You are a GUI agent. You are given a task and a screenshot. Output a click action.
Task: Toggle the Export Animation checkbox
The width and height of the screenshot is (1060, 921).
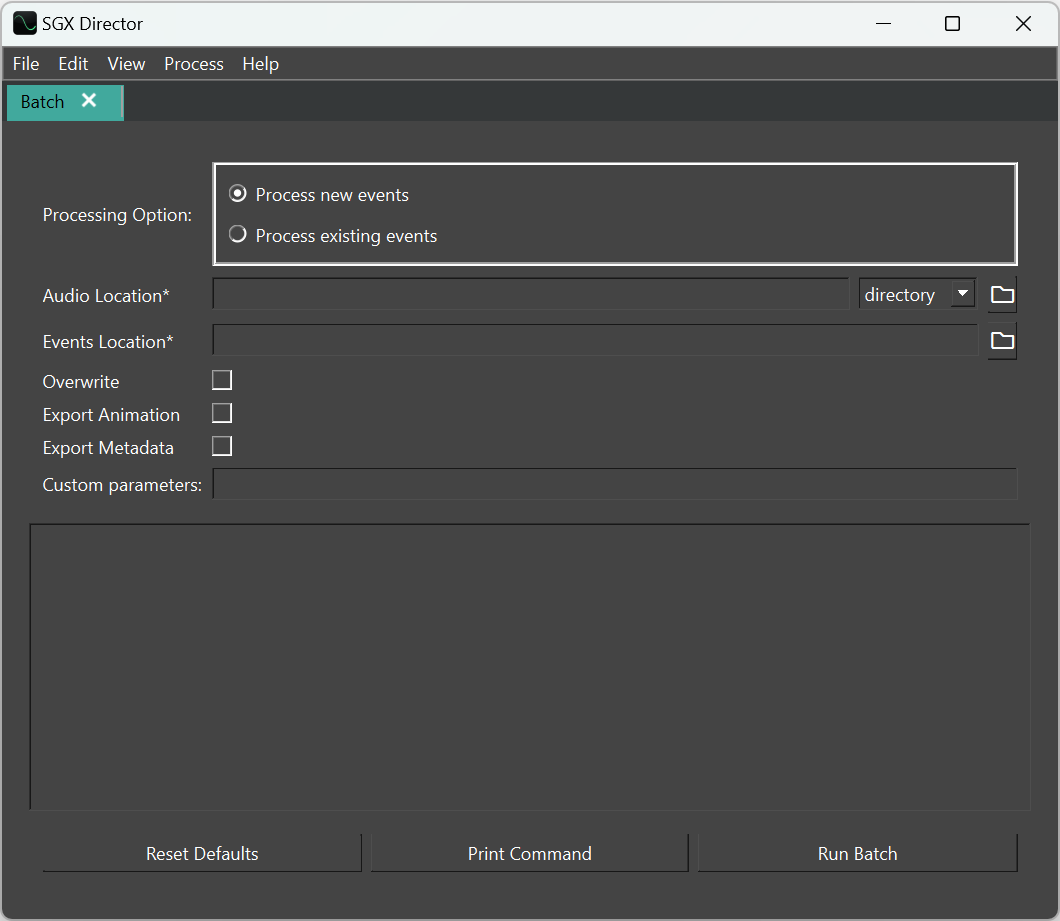[x=222, y=413]
